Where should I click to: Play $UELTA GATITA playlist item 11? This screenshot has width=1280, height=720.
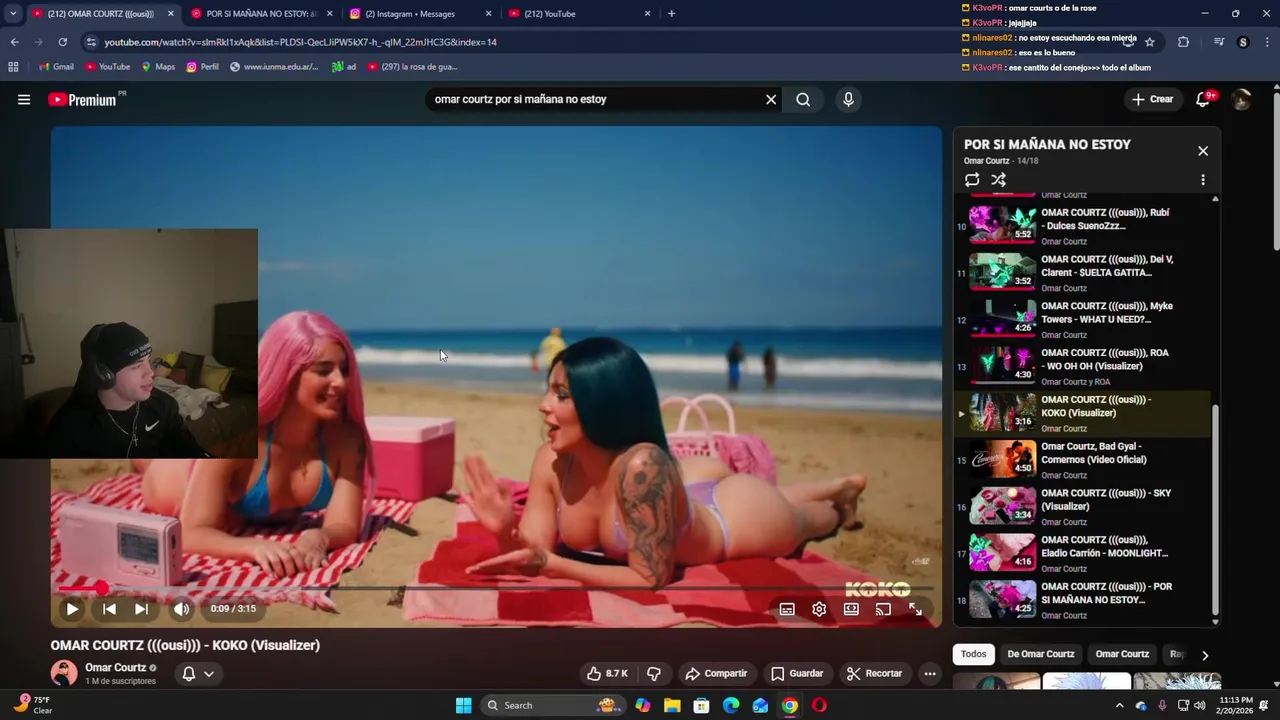pyautogui.click(x=1084, y=272)
